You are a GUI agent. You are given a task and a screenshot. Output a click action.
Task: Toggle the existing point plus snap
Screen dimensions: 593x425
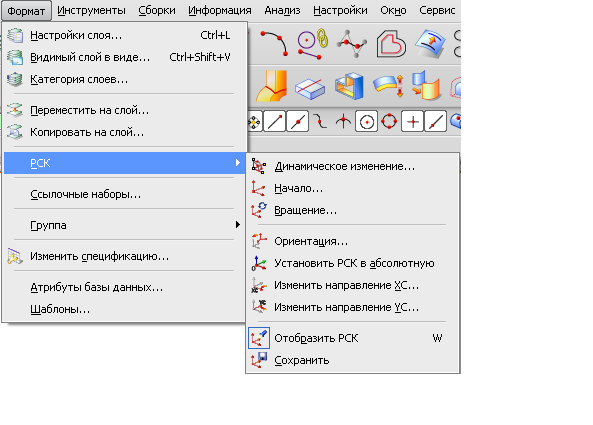413,121
